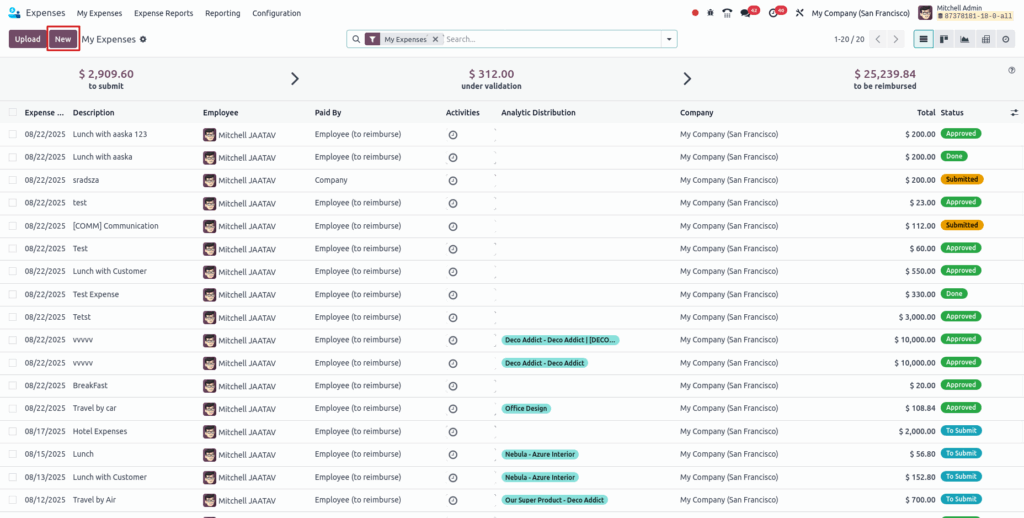1024x518 pixels.
Task: Select the Hotel Expenses row checkbox
Action: [13, 431]
